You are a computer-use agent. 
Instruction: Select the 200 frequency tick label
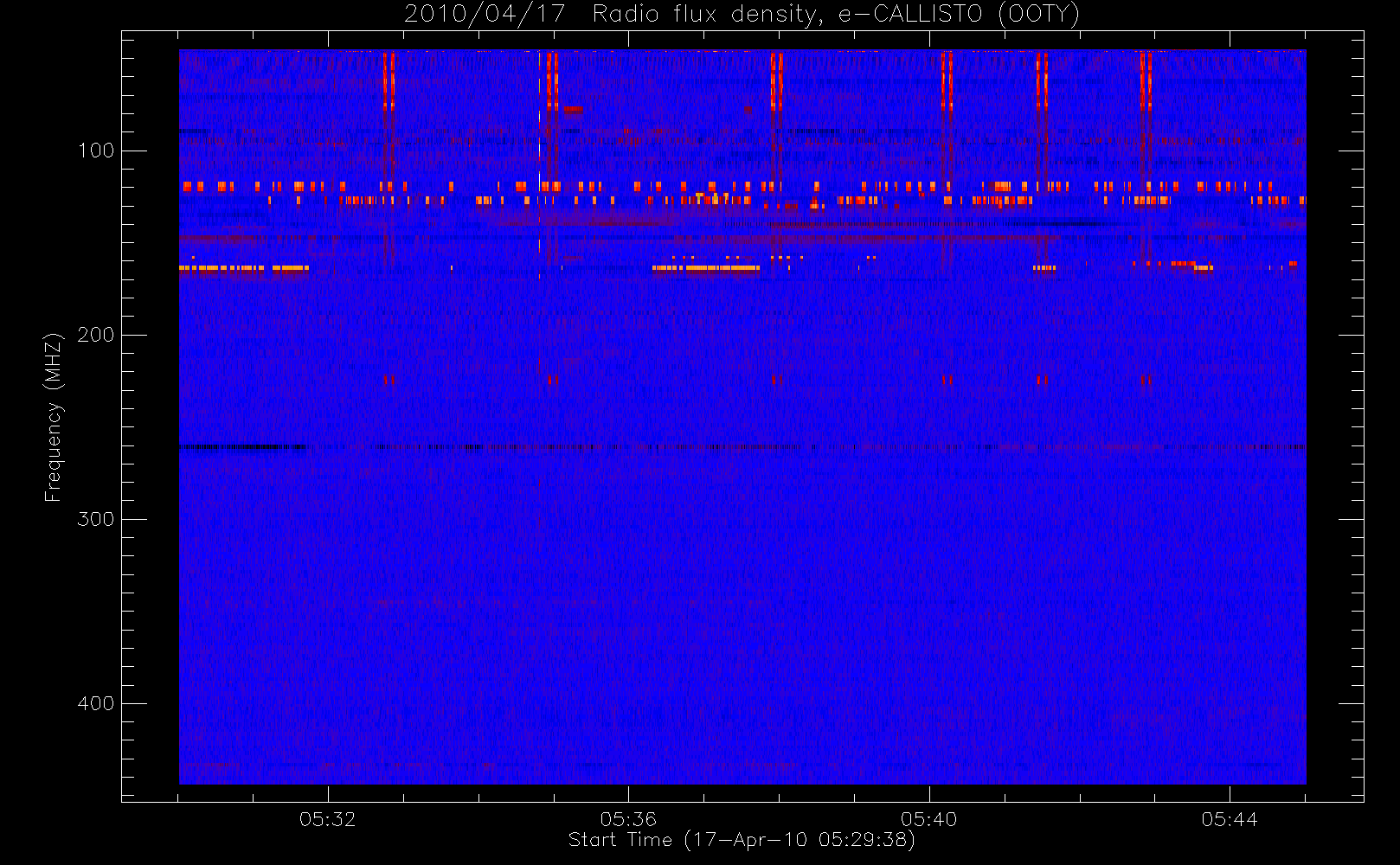point(96,335)
